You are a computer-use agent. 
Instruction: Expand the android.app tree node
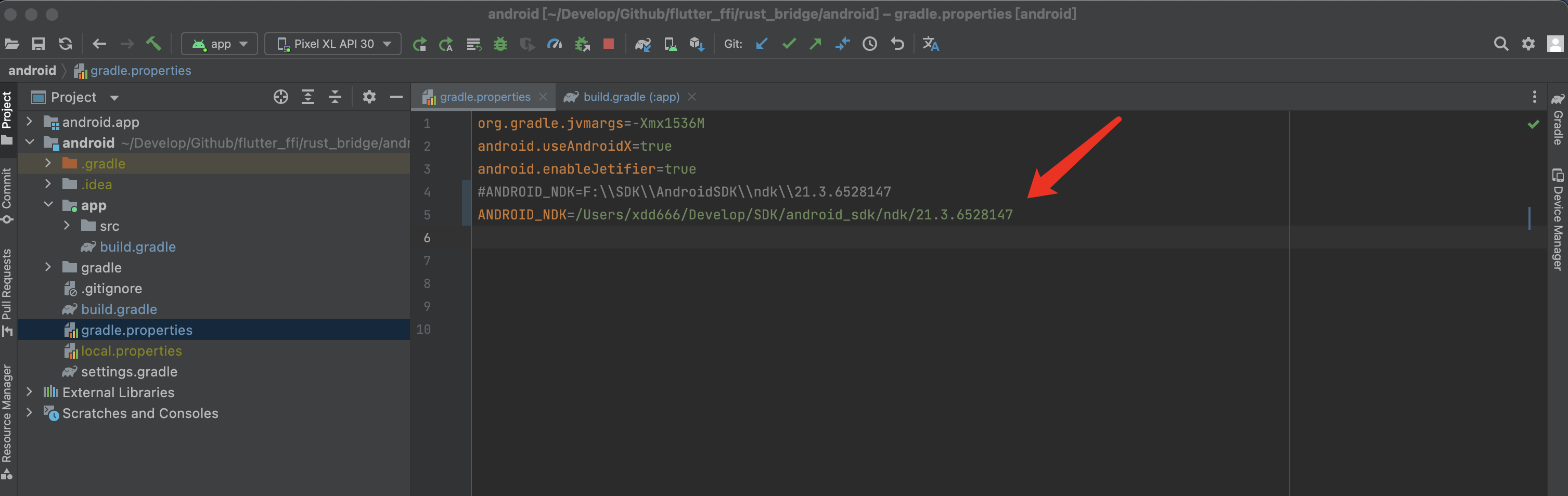tap(29, 122)
